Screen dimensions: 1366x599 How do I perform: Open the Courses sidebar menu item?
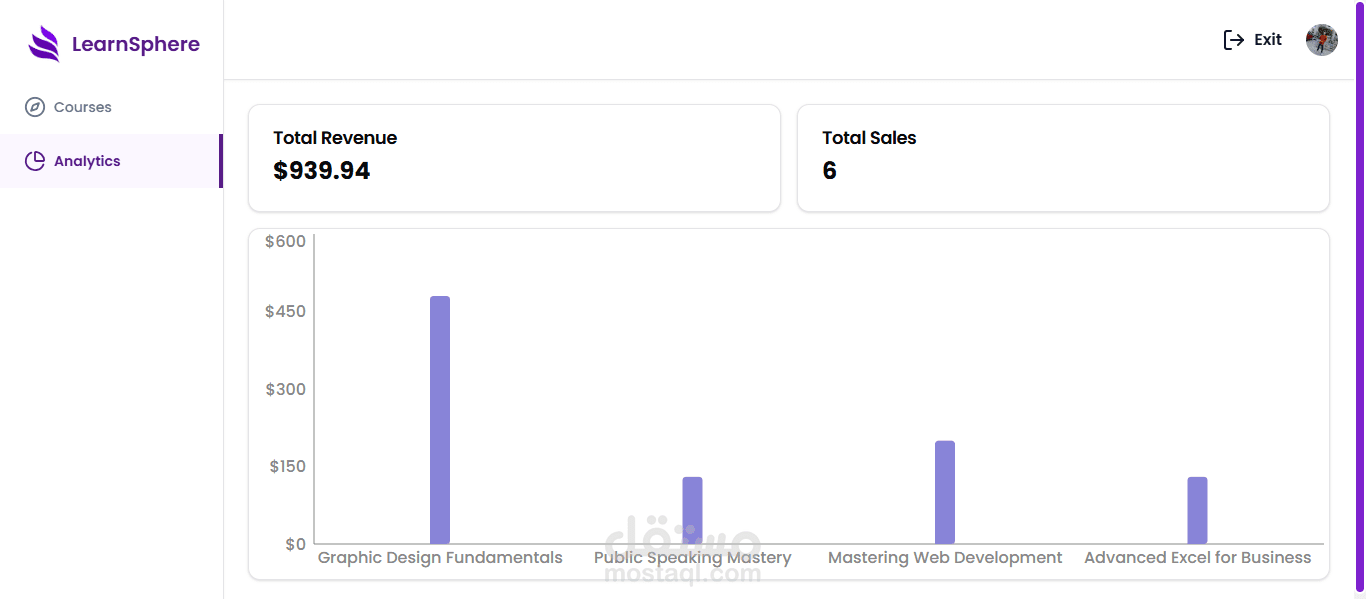pos(83,107)
